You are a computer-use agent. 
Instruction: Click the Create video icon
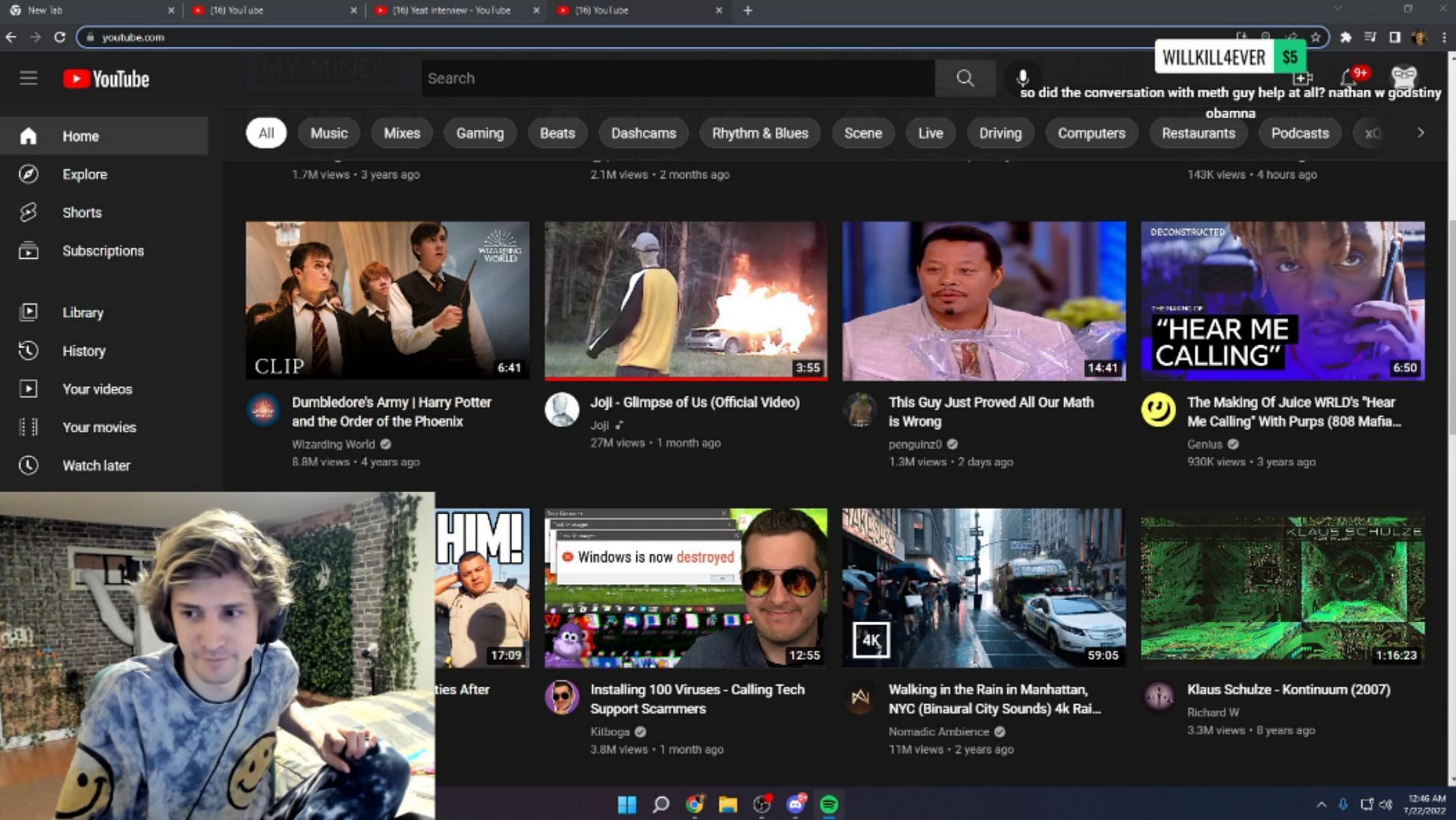(1303, 77)
